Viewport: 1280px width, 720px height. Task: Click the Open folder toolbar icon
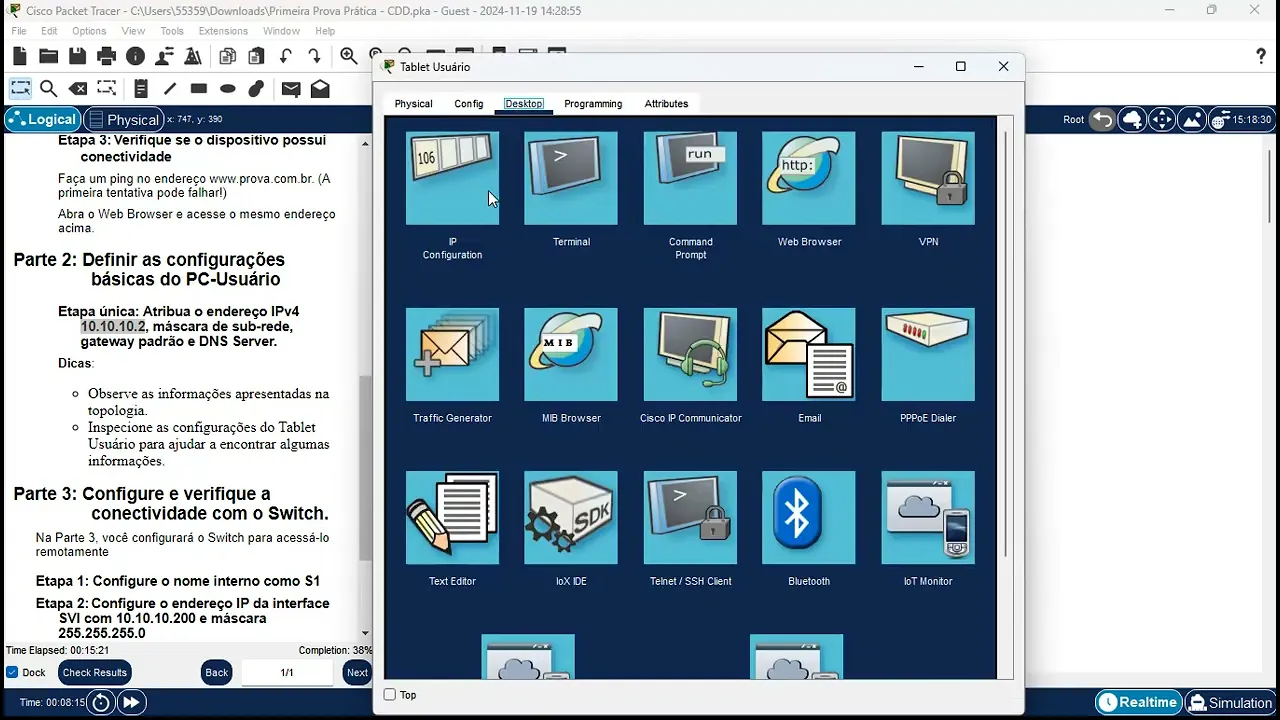(x=48, y=56)
